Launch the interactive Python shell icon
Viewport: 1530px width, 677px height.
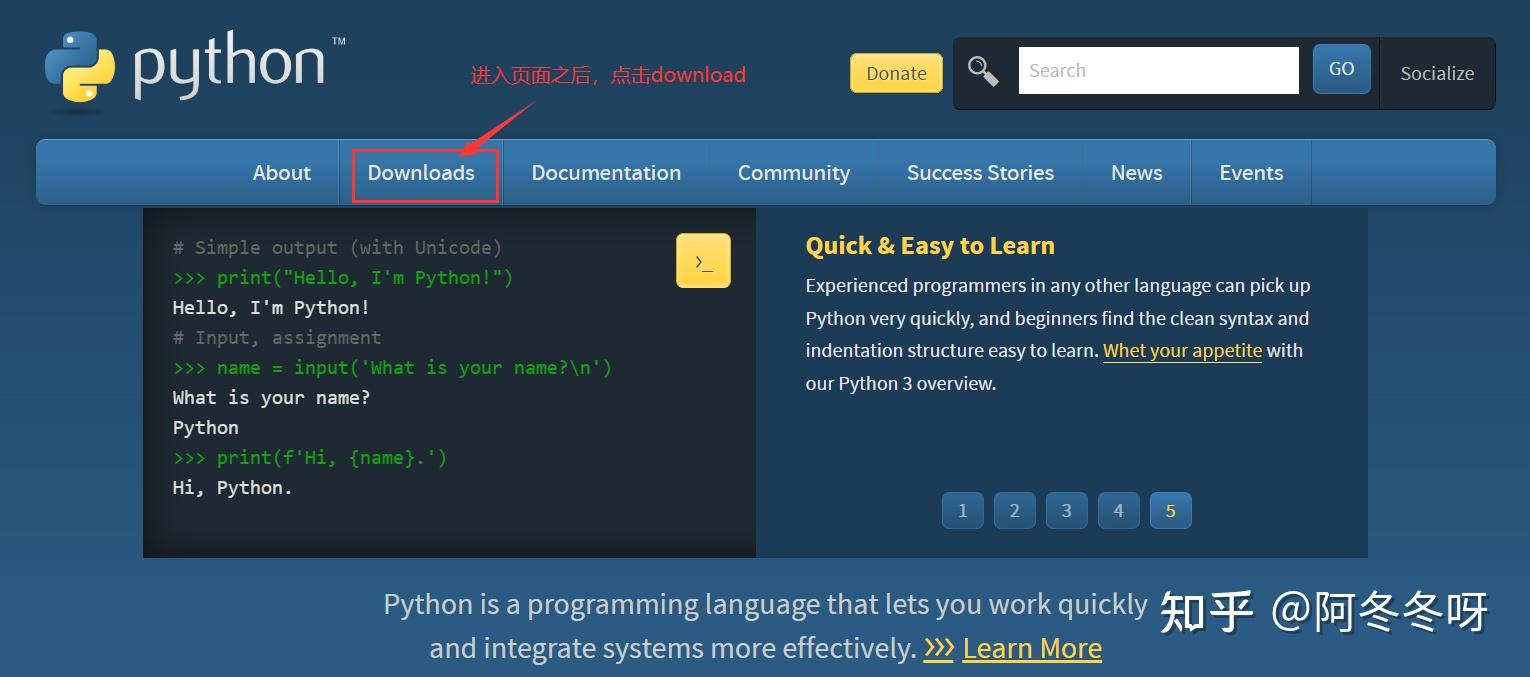[703, 260]
